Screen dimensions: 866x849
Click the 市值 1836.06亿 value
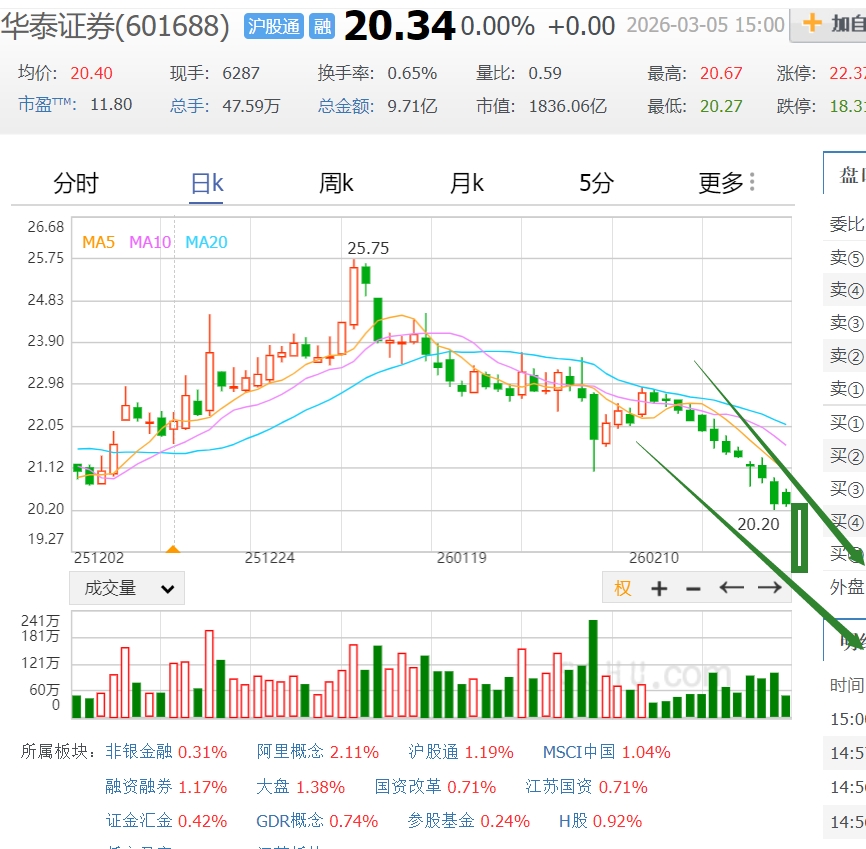point(568,106)
